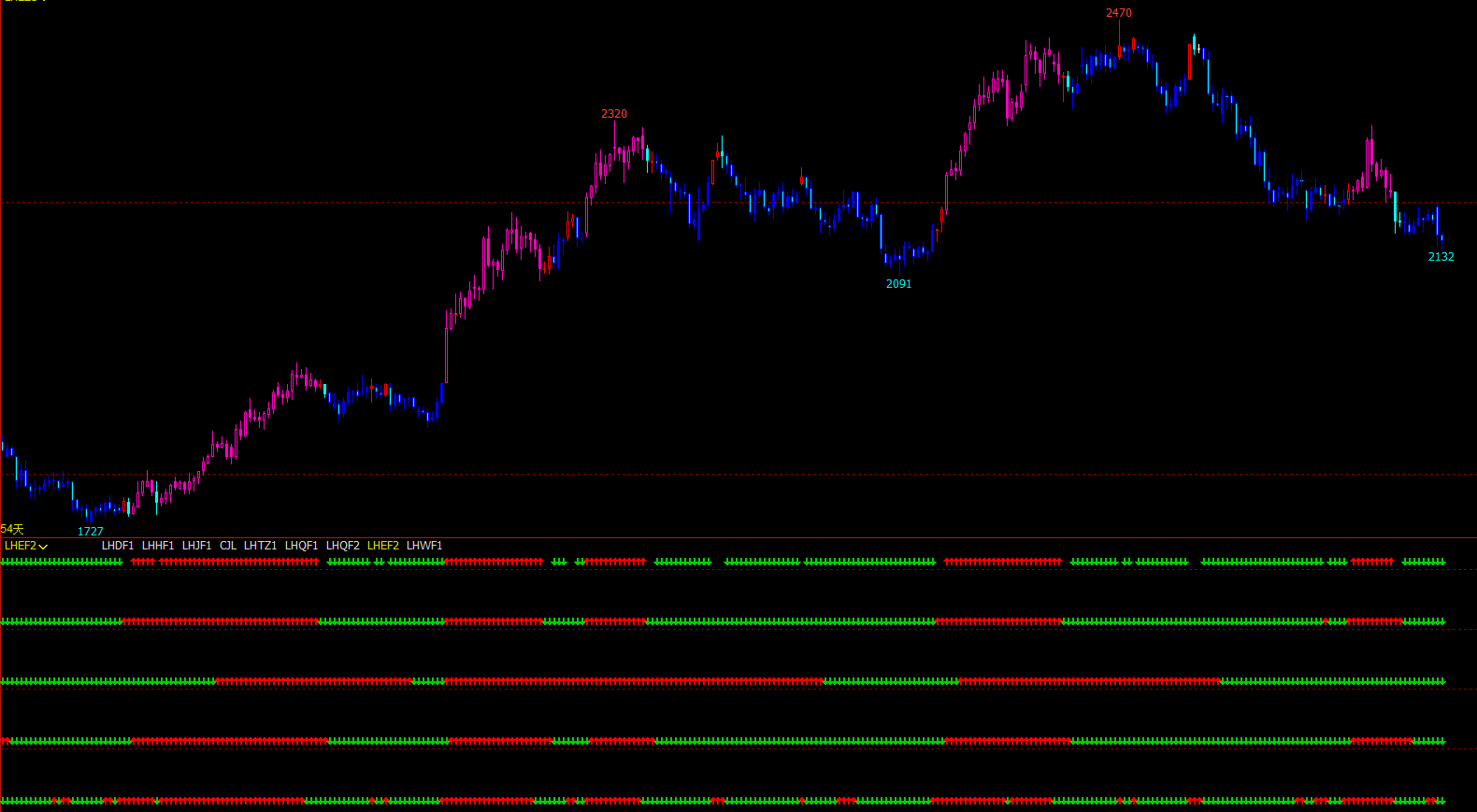Image resolution: width=1477 pixels, height=812 pixels.
Task: Select the LHQF1 indicator tab
Action: coord(301,546)
